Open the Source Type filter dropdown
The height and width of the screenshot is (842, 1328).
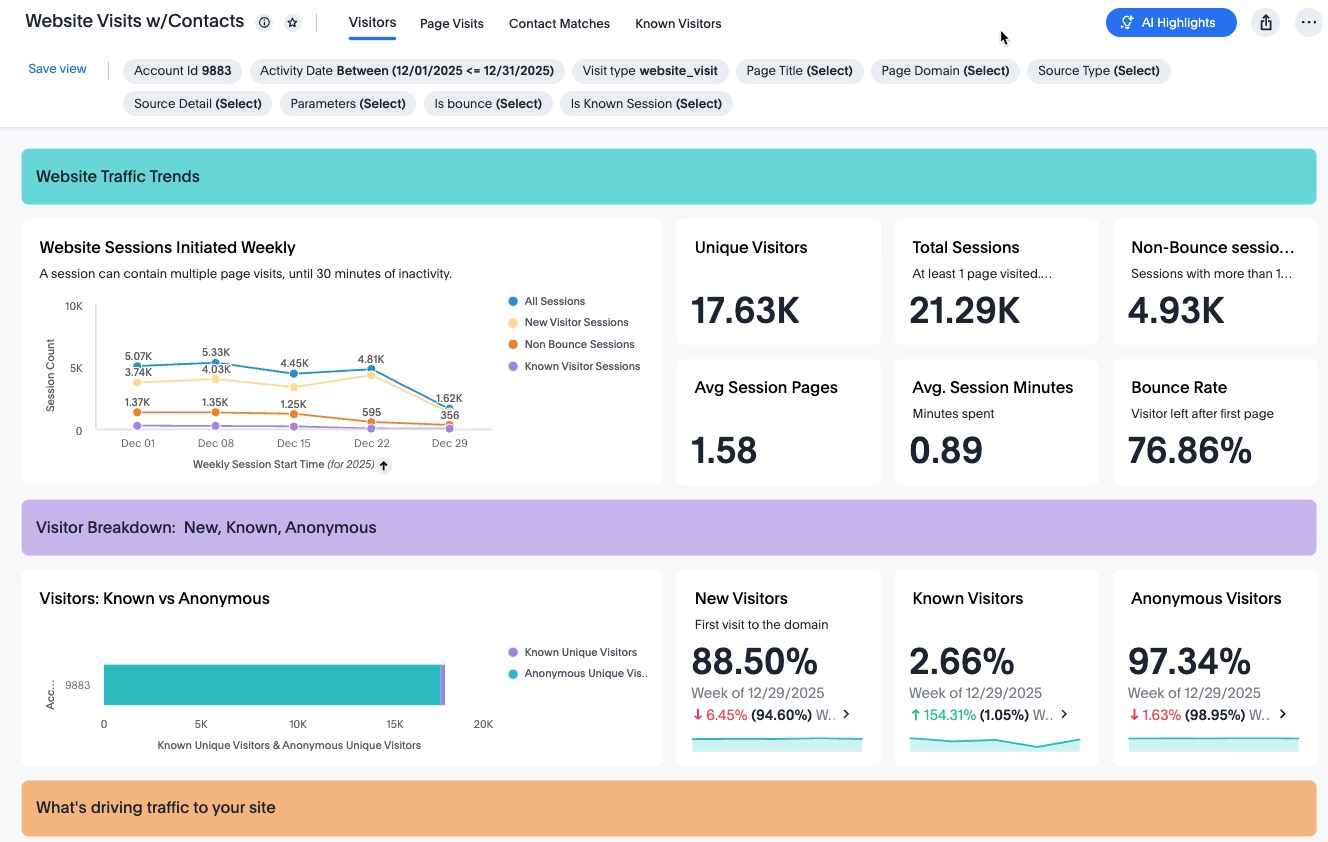[x=1099, y=71]
